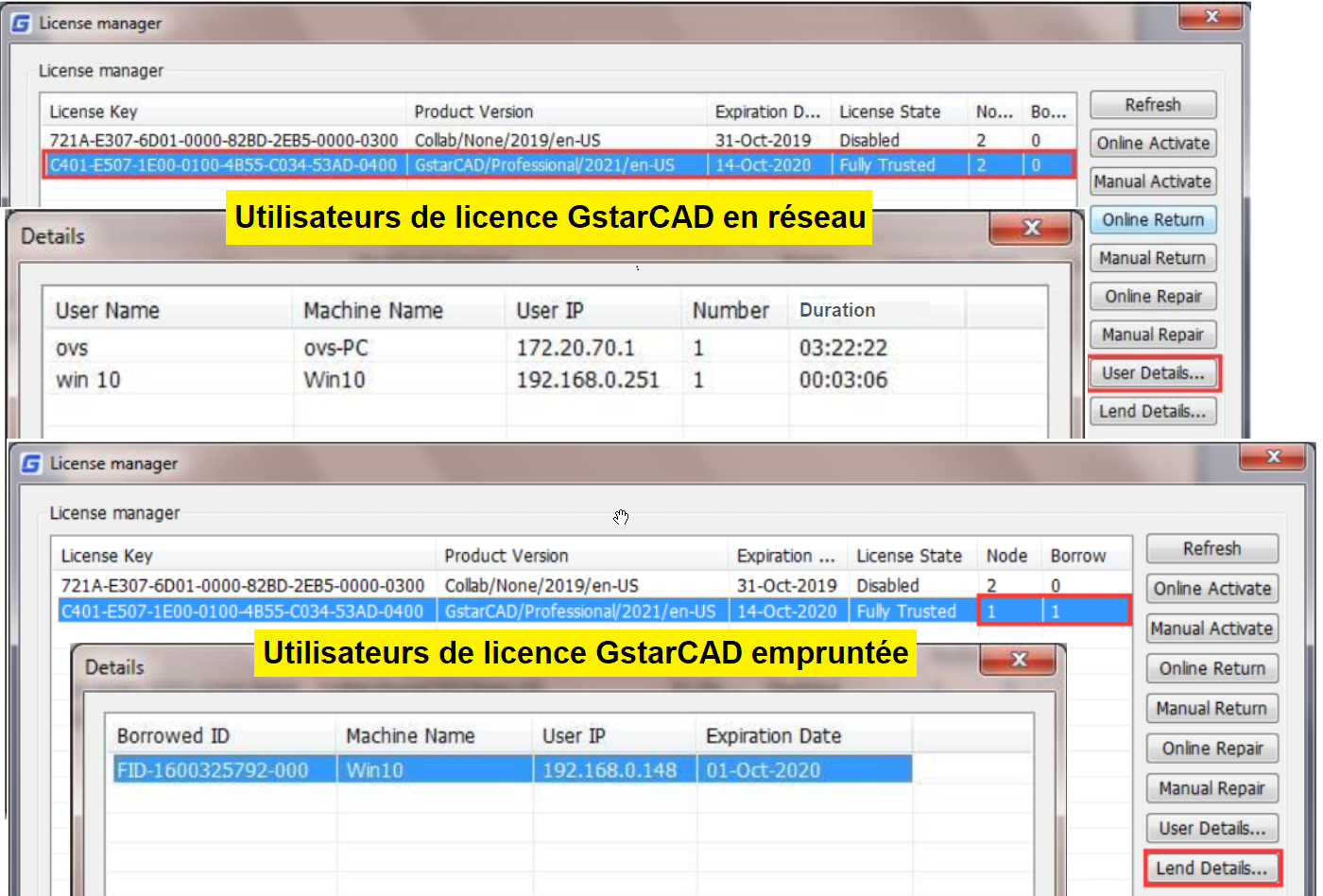This screenshot has width=1323, height=896.
Task: Click Online Return in the upper License manager
Action: (1153, 220)
